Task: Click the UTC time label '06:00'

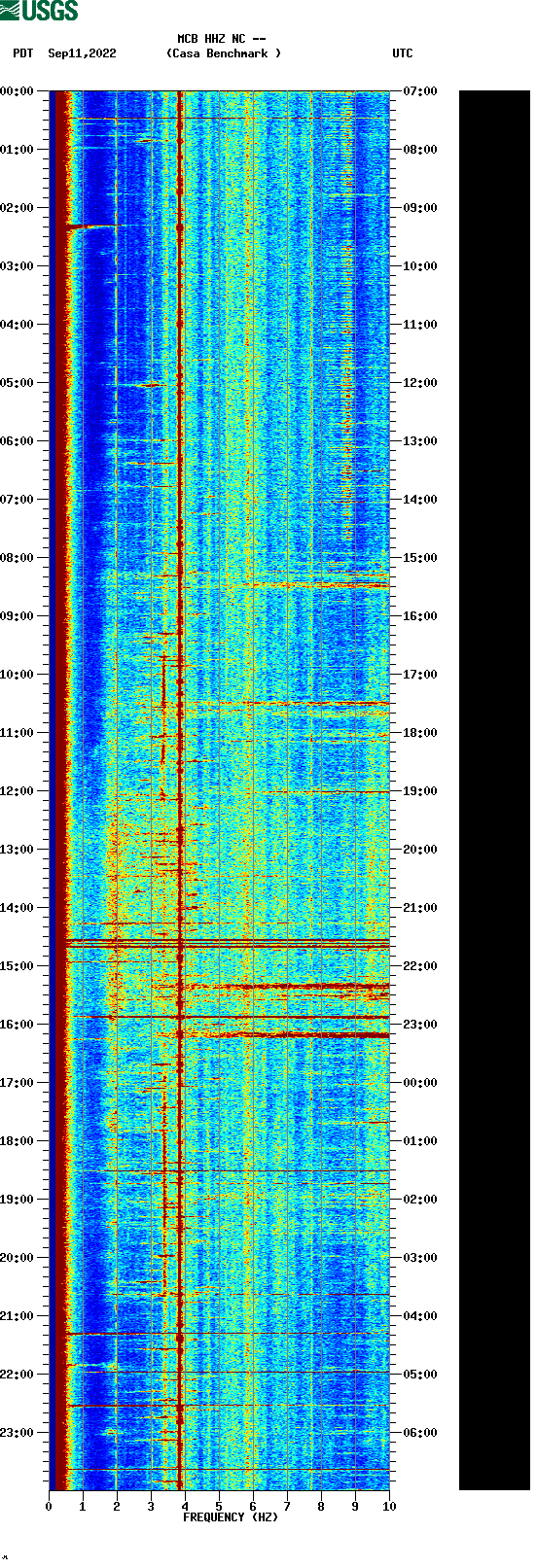Action: (x=420, y=1433)
